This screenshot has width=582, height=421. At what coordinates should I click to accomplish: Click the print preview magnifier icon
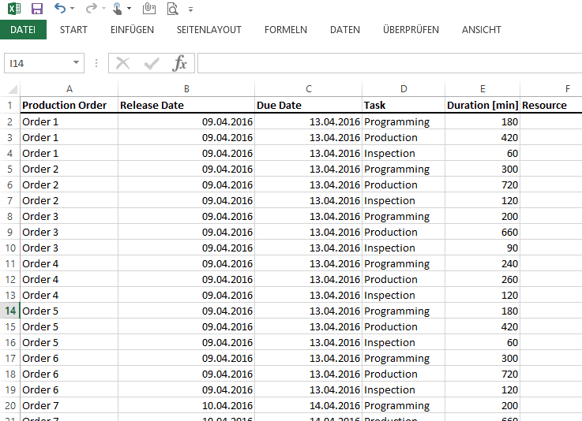[173, 9]
